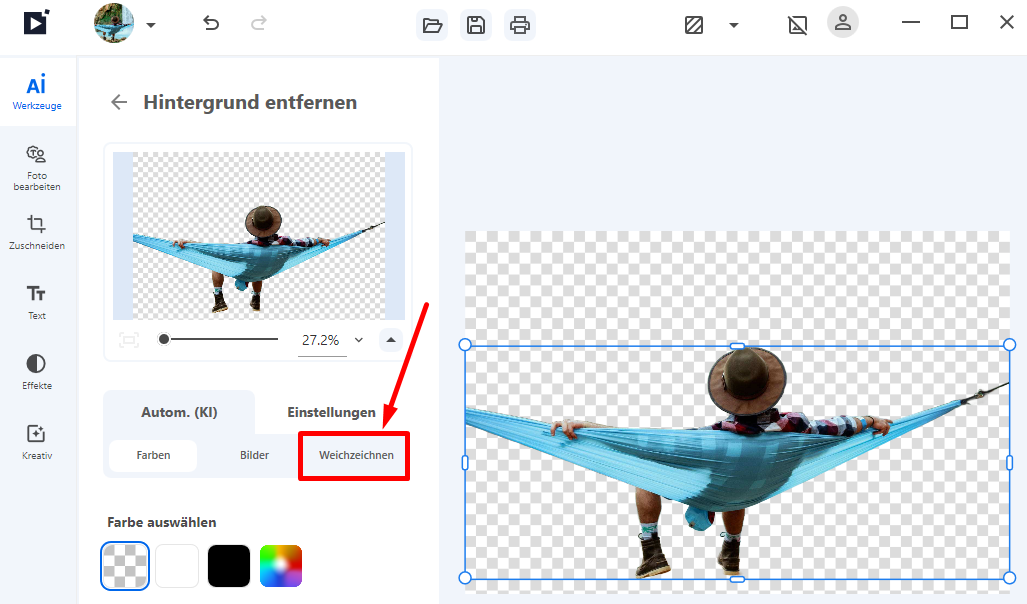Open a file with folder icon
This screenshot has width=1027, height=604.
432,26
